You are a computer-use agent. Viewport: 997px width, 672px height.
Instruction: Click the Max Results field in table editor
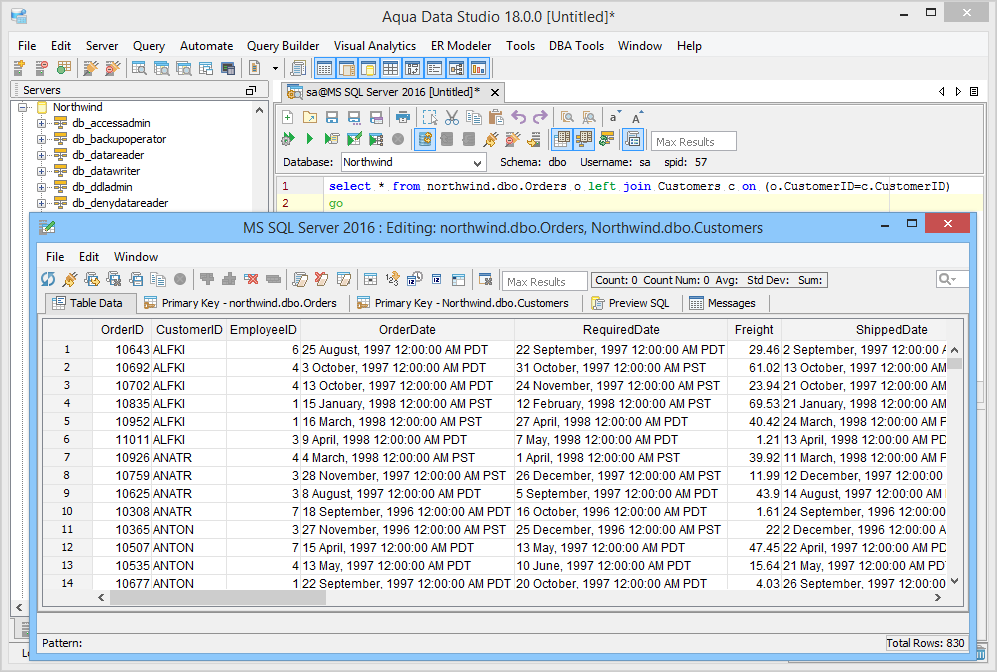[543, 281]
